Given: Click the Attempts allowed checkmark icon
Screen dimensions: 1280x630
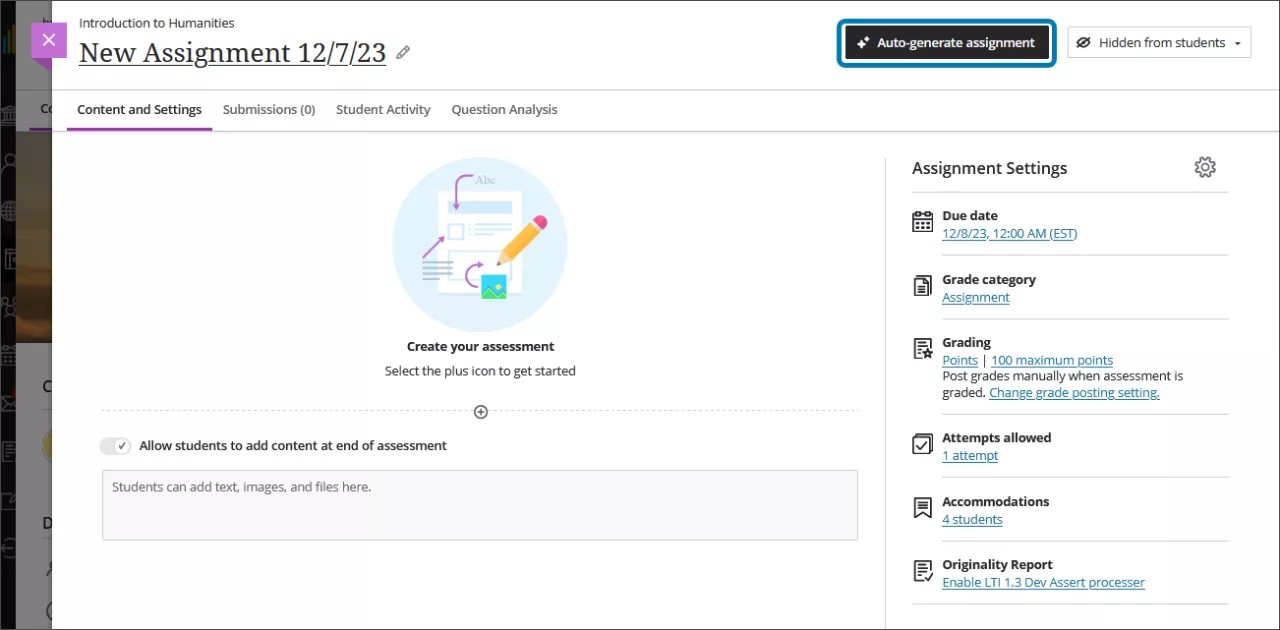Looking at the screenshot, I should [922, 443].
